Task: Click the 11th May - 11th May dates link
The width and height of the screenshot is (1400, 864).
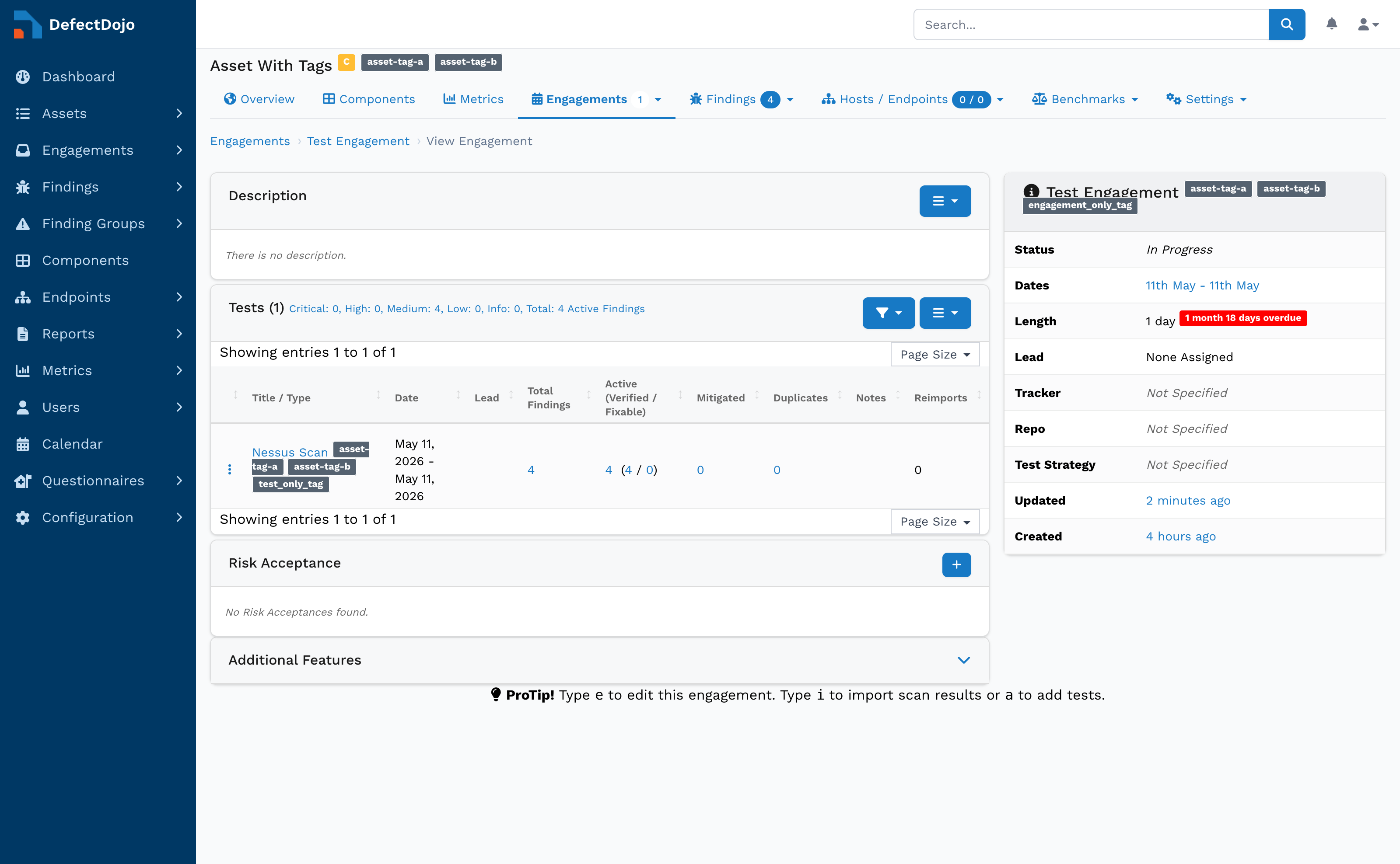Action: click(x=1202, y=285)
